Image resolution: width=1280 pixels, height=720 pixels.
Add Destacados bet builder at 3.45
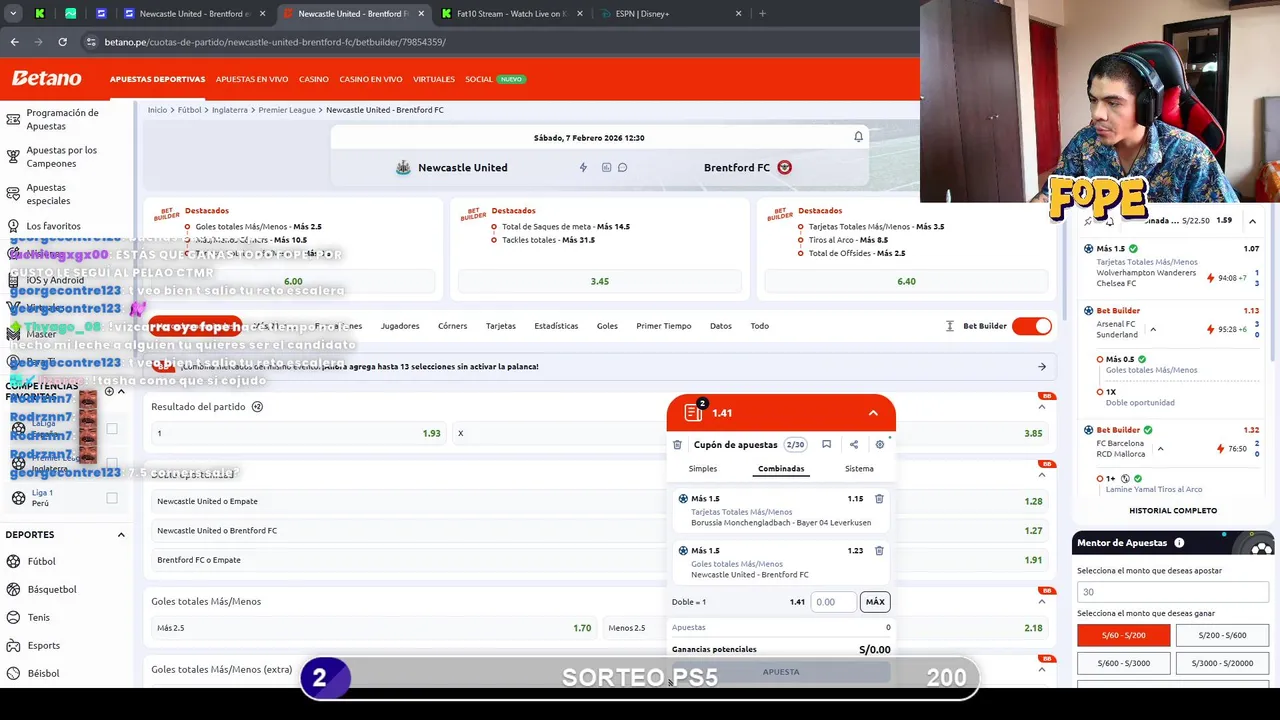click(x=599, y=281)
